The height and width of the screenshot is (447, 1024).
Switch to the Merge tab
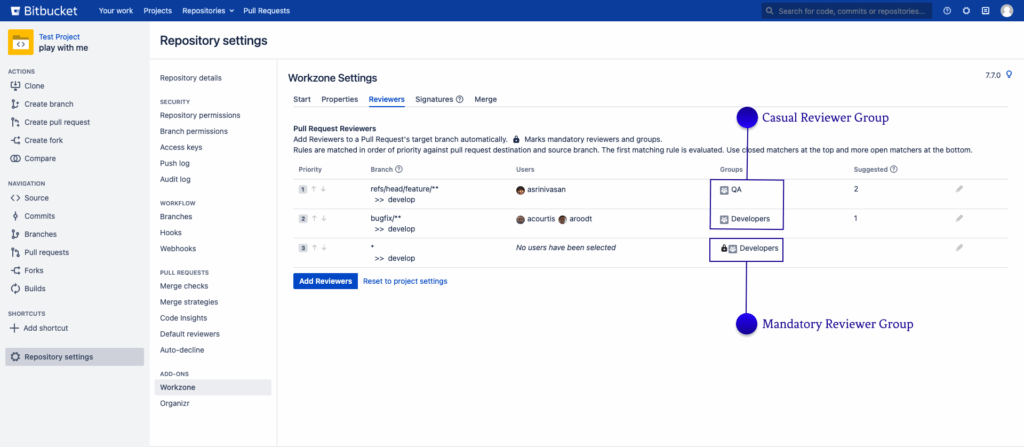pos(485,99)
